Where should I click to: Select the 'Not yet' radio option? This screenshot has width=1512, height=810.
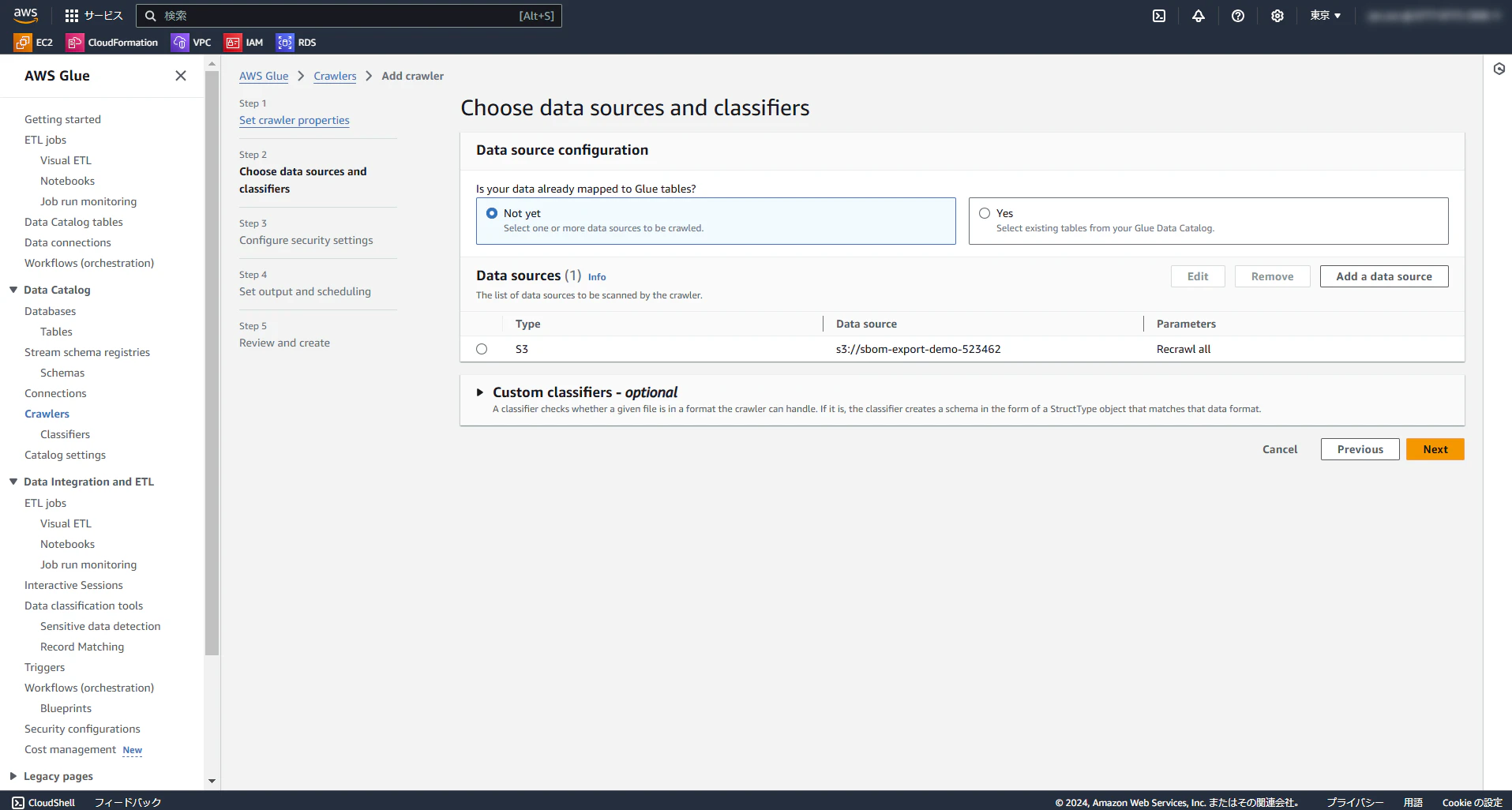492,213
